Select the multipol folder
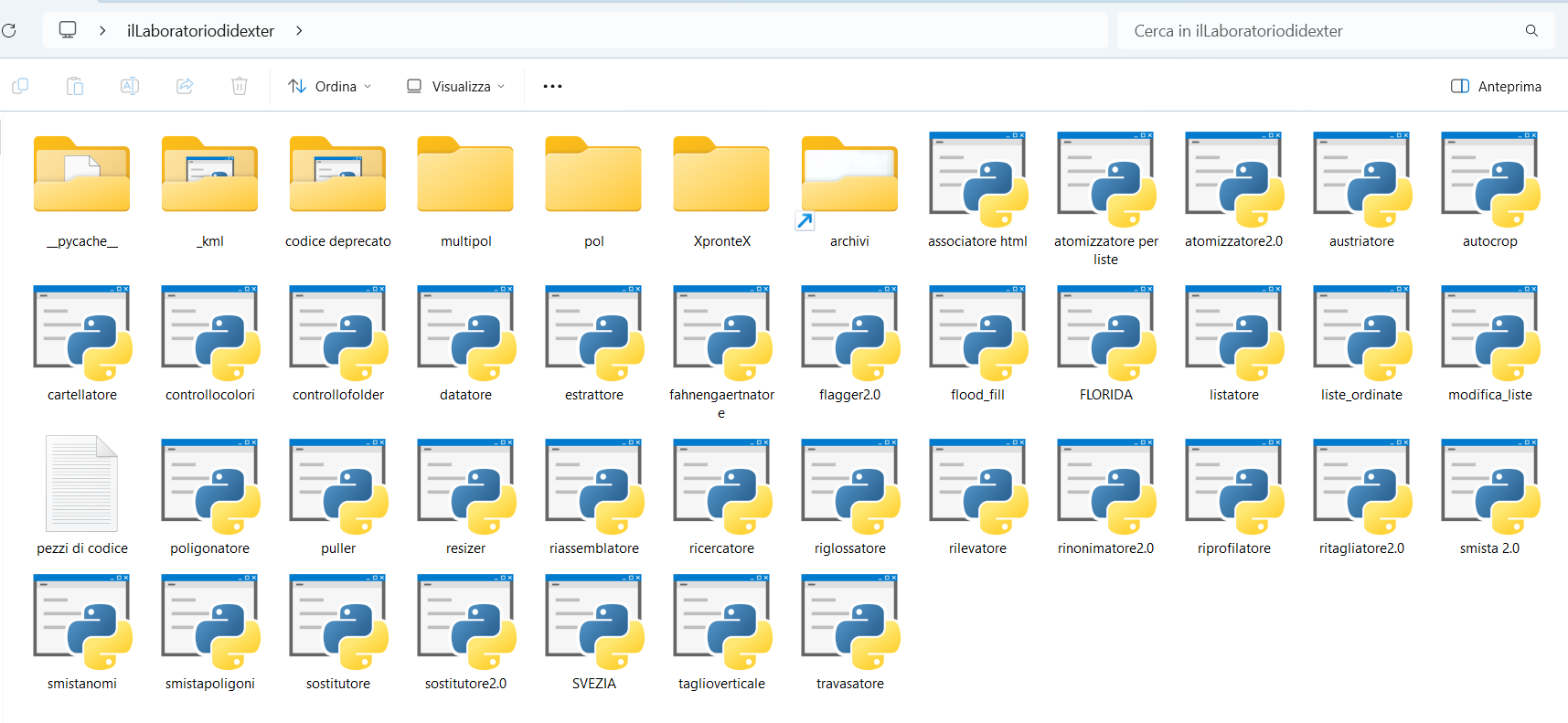The height and width of the screenshot is (723, 1568). pos(466,192)
